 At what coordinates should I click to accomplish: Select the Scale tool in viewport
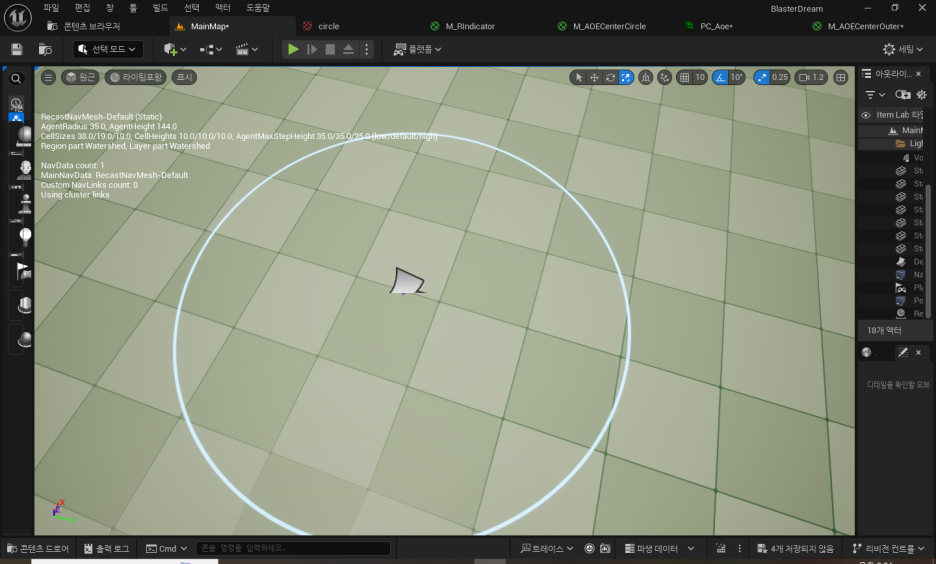(x=626, y=77)
